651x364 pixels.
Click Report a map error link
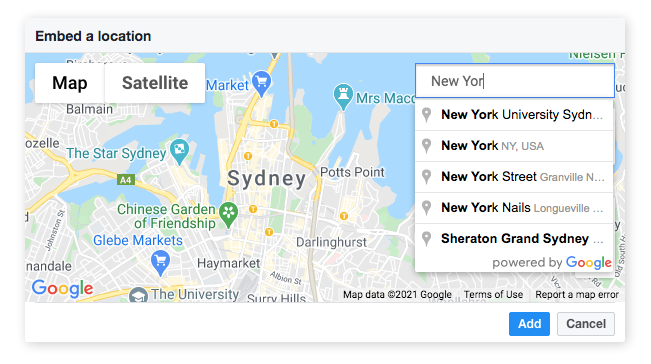(577, 295)
